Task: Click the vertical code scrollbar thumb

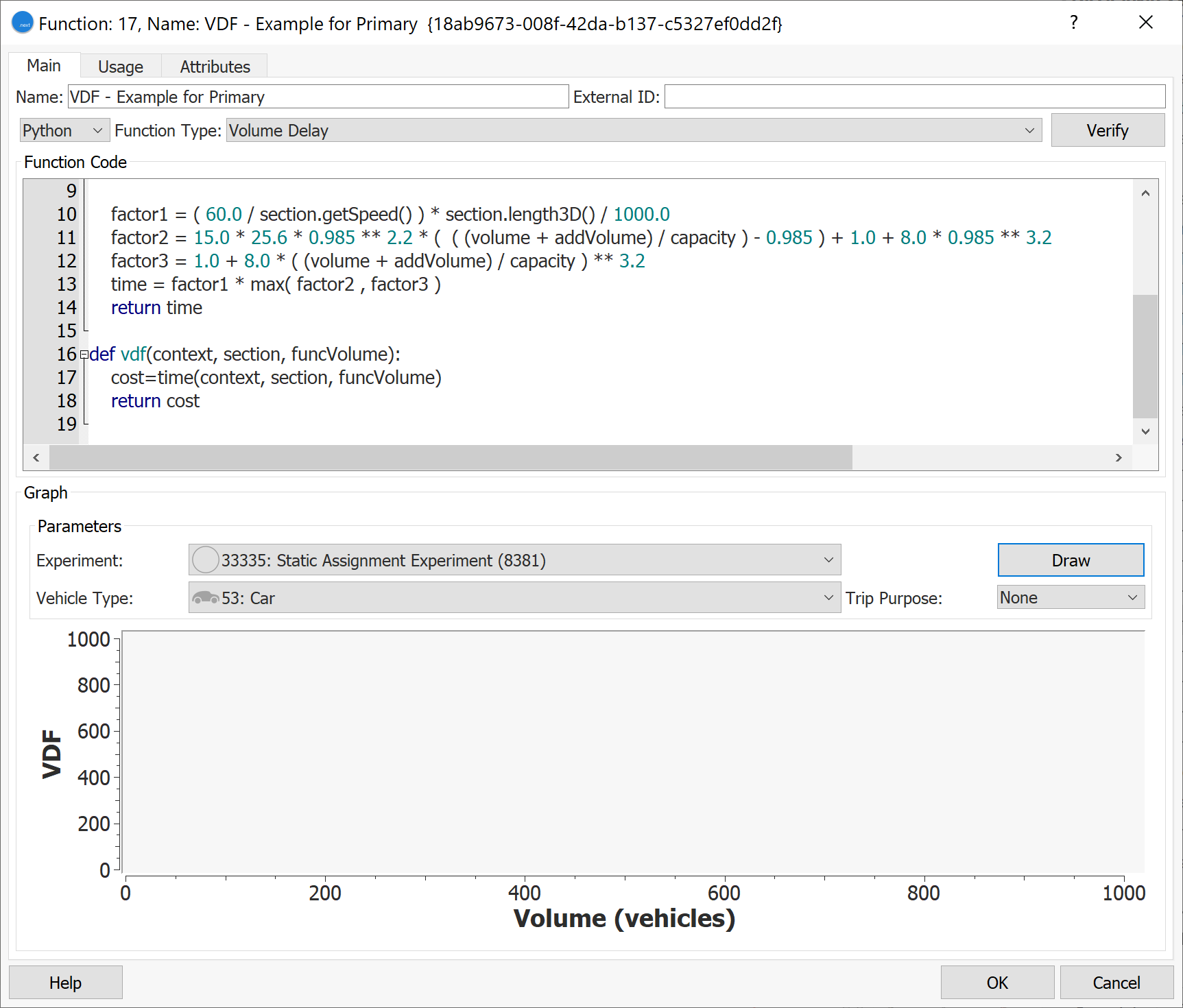Action: [x=1145, y=355]
